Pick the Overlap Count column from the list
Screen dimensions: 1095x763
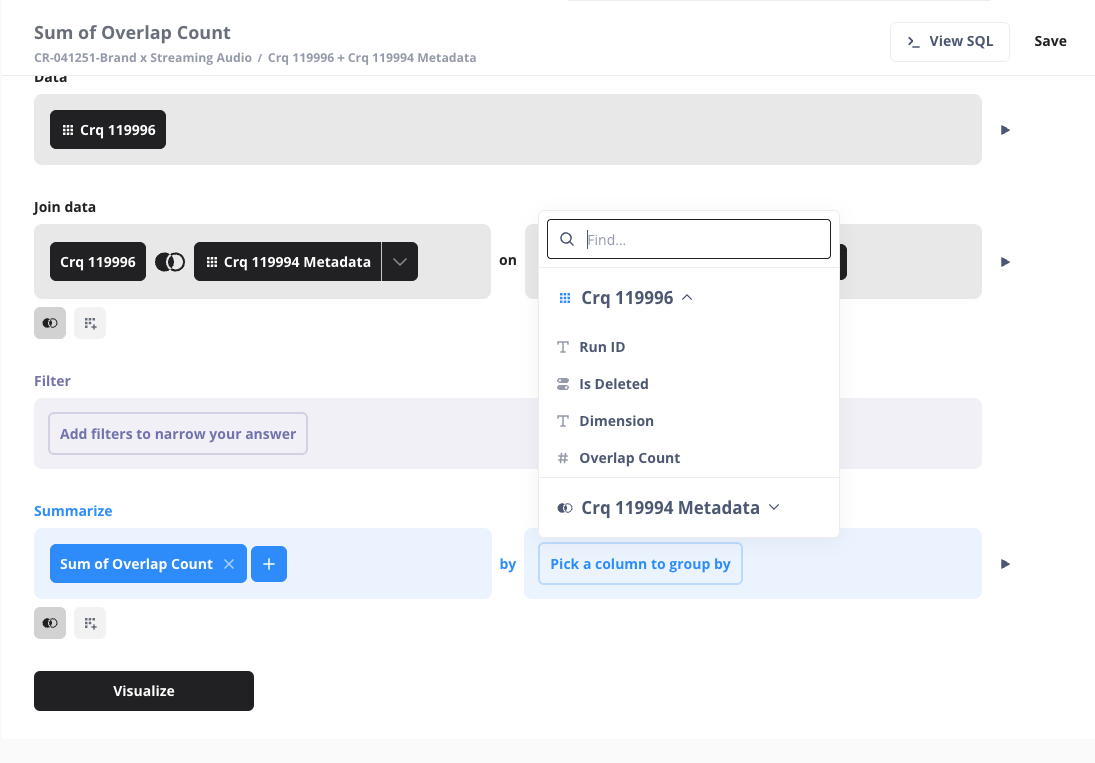[629, 458]
